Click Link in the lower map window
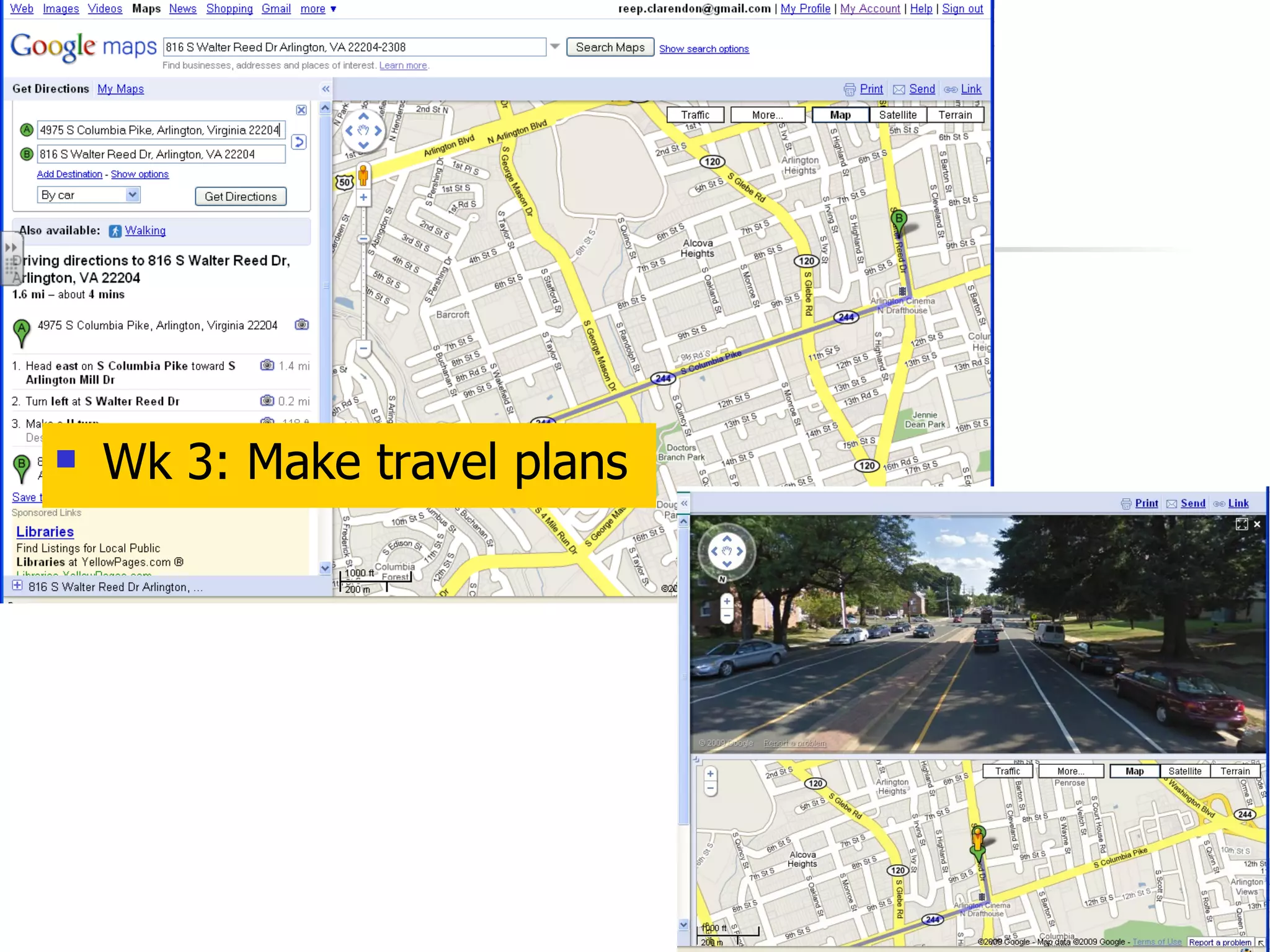Image resolution: width=1270 pixels, height=952 pixels. [x=1232, y=503]
